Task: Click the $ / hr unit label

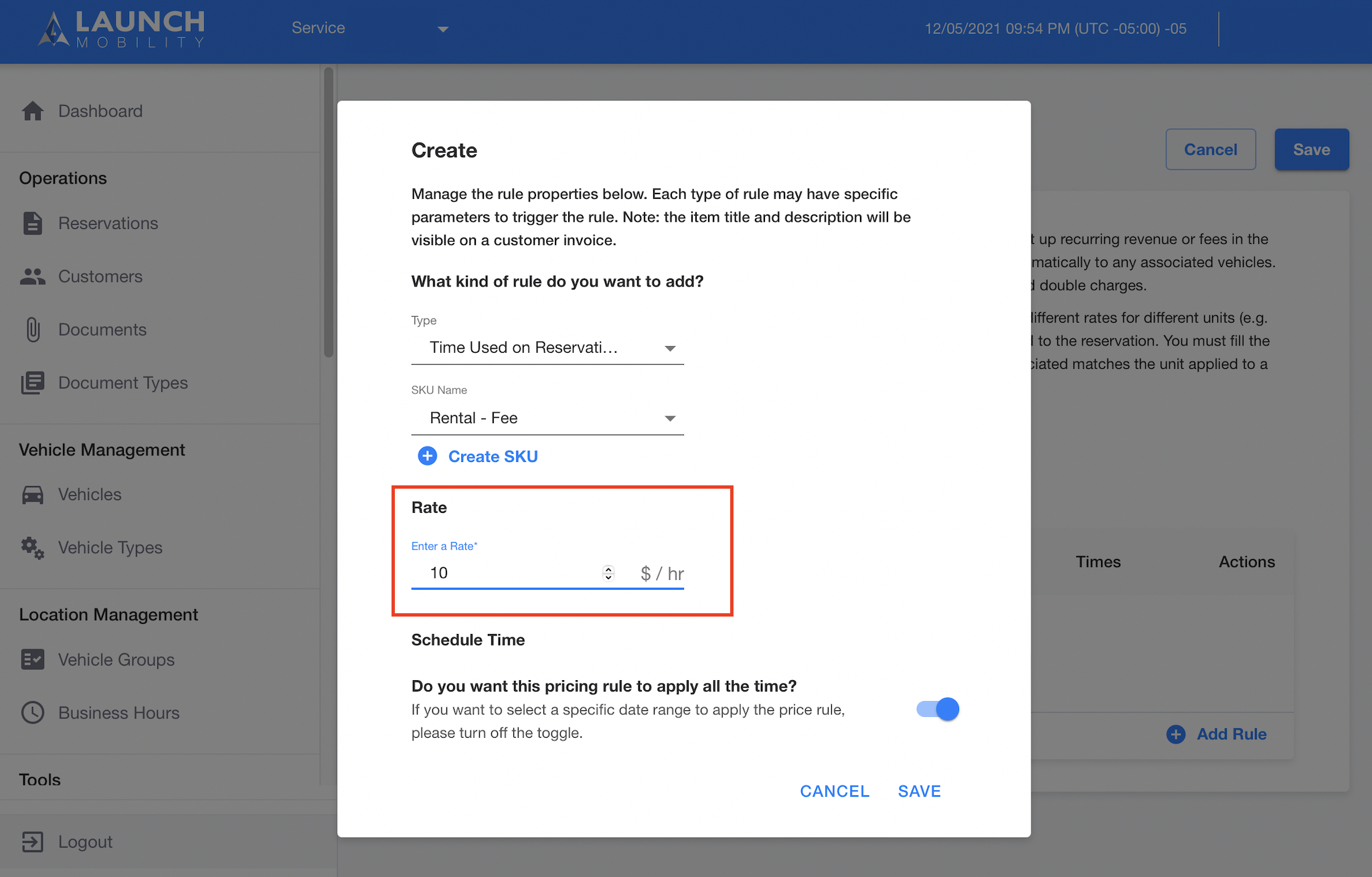Action: point(662,574)
